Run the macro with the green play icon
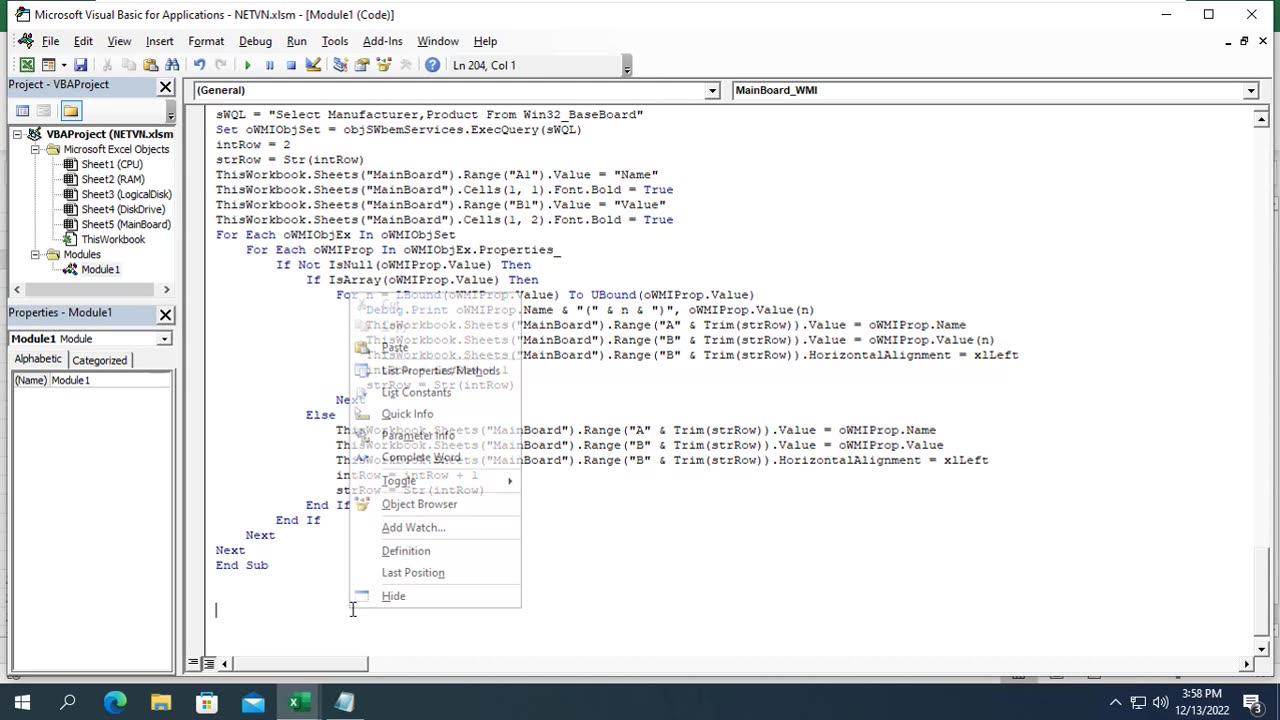This screenshot has width=1280, height=720. (247, 65)
